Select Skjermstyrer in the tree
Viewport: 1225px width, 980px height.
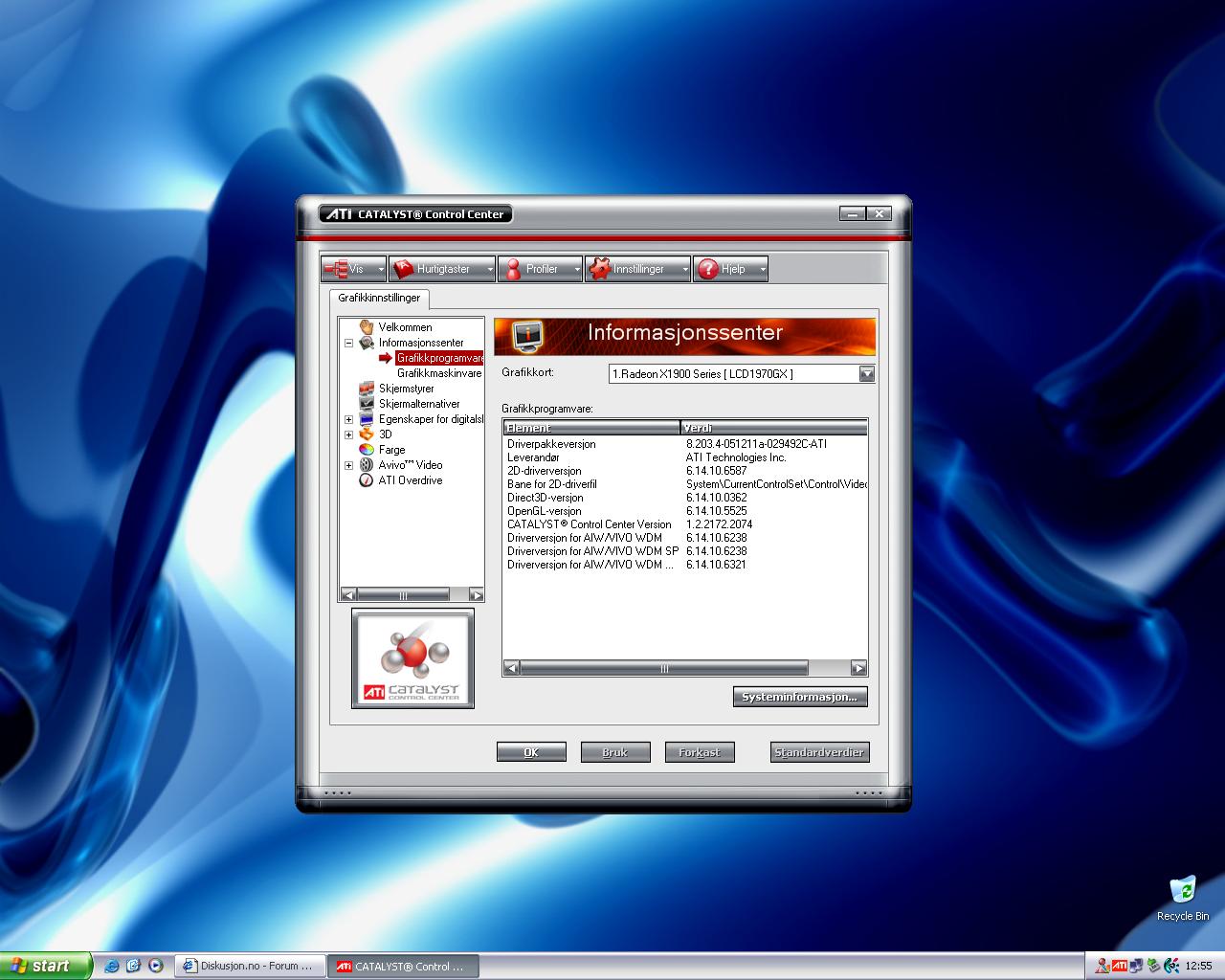tap(406, 389)
